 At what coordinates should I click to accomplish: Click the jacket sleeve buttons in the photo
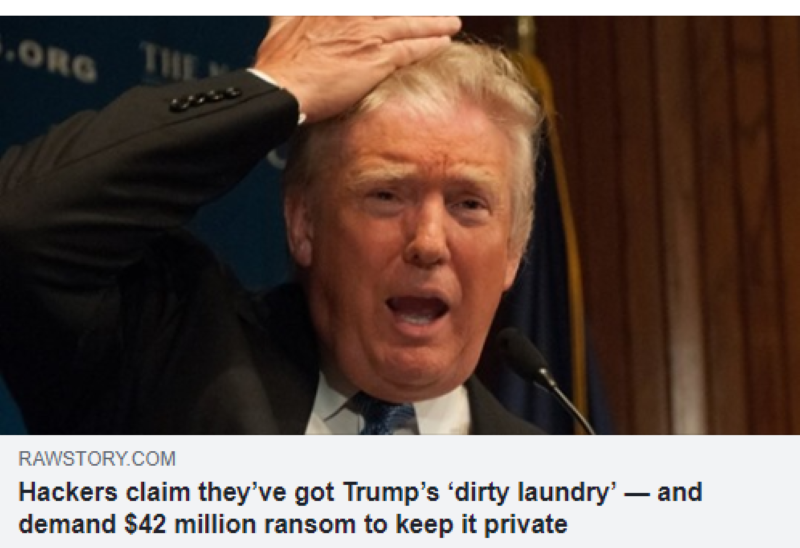tap(206, 98)
